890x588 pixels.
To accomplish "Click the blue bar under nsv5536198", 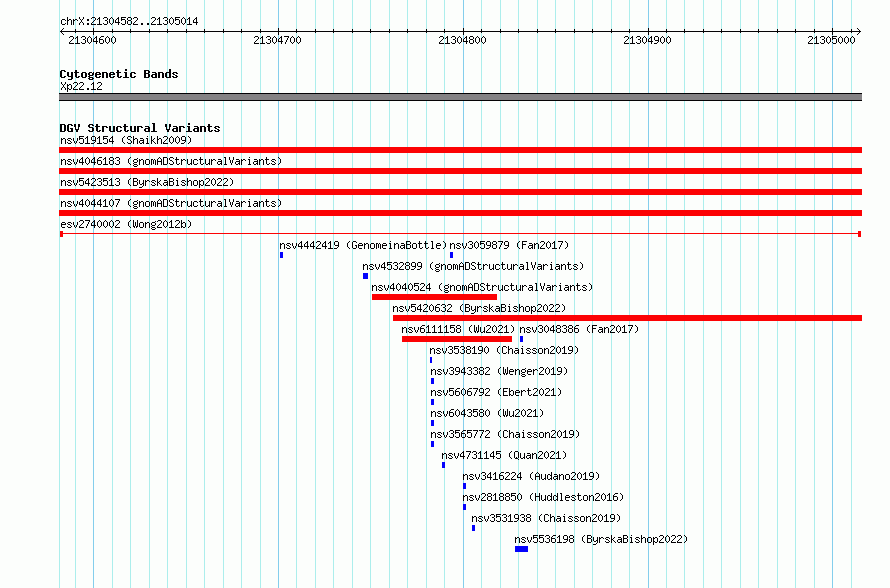I will [x=522, y=549].
